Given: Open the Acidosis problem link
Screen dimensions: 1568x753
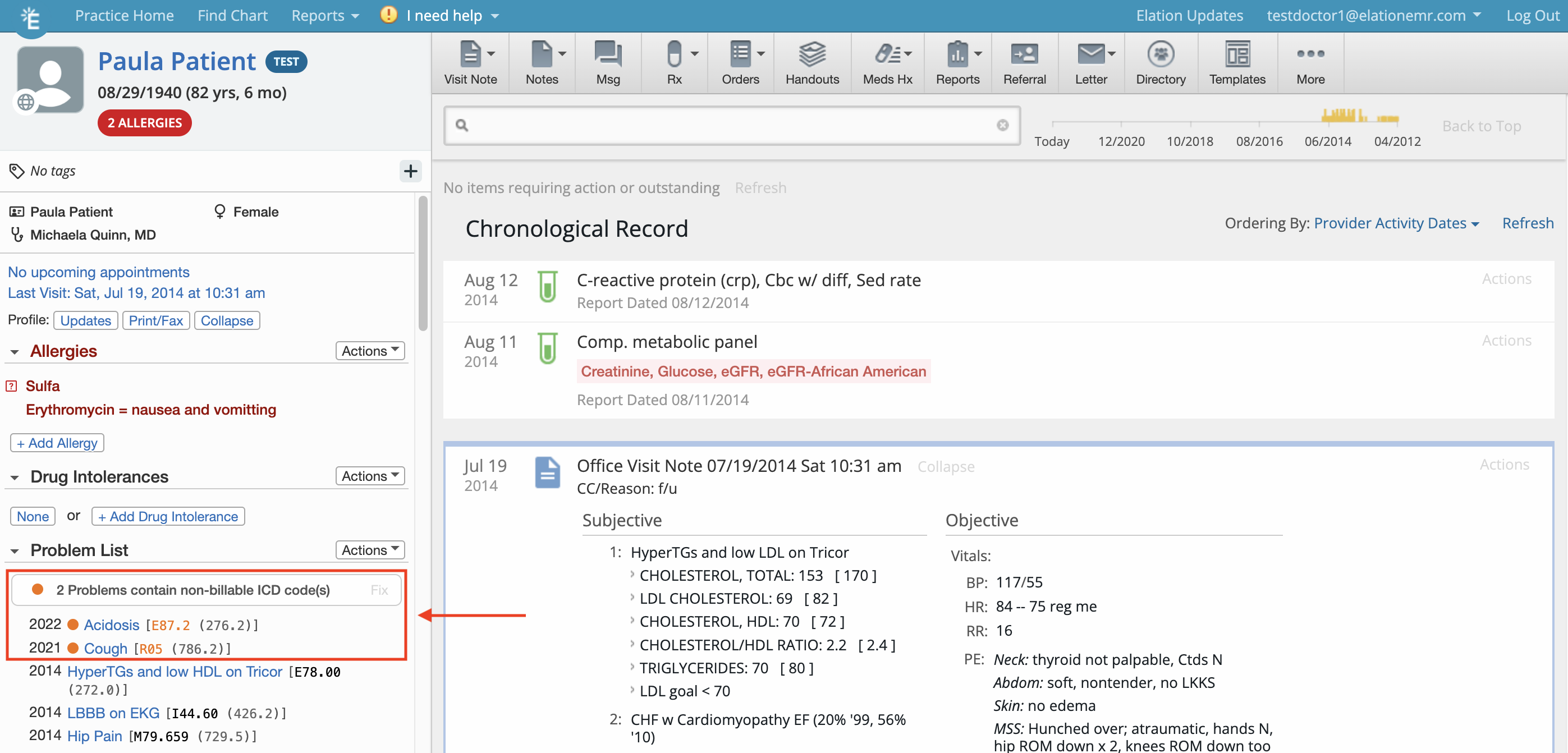Looking at the screenshot, I should click(x=111, y=625).
